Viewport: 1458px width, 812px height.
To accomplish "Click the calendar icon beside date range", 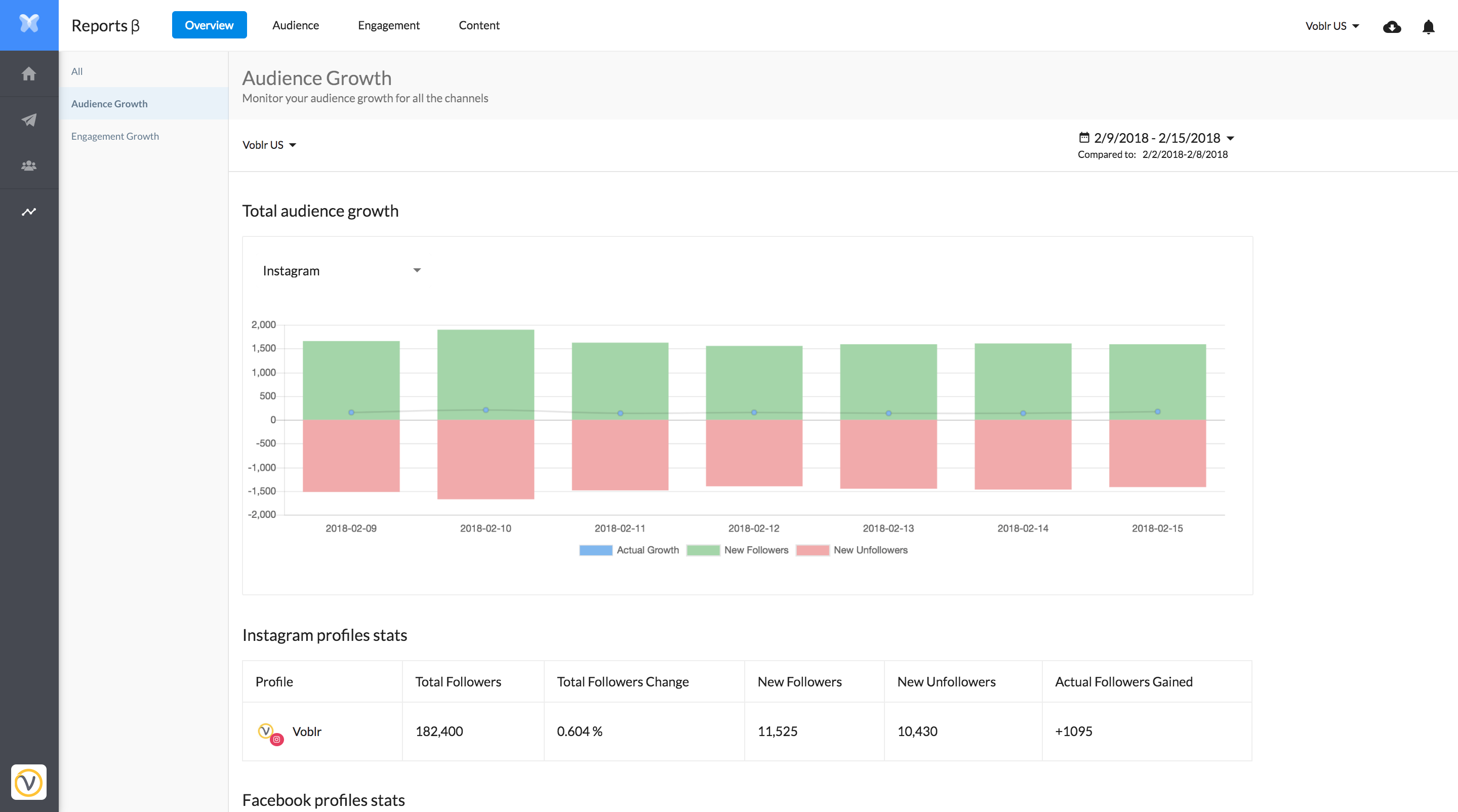I will [x=1084, y=138].
